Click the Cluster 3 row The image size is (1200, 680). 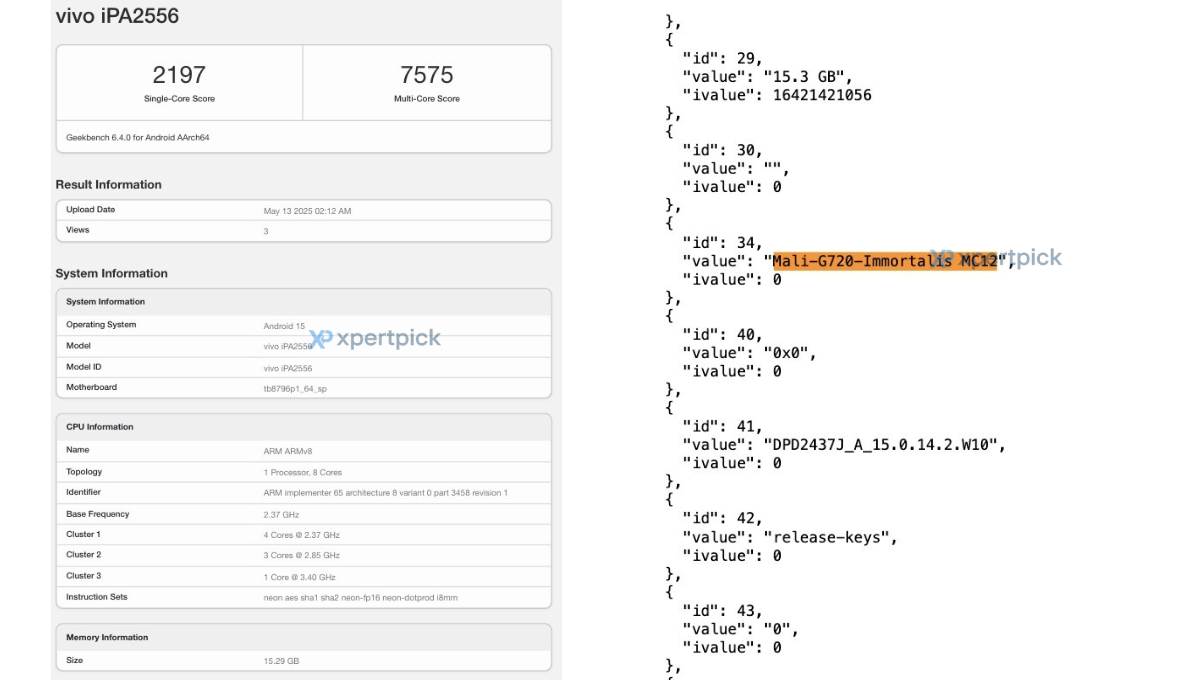303,576
